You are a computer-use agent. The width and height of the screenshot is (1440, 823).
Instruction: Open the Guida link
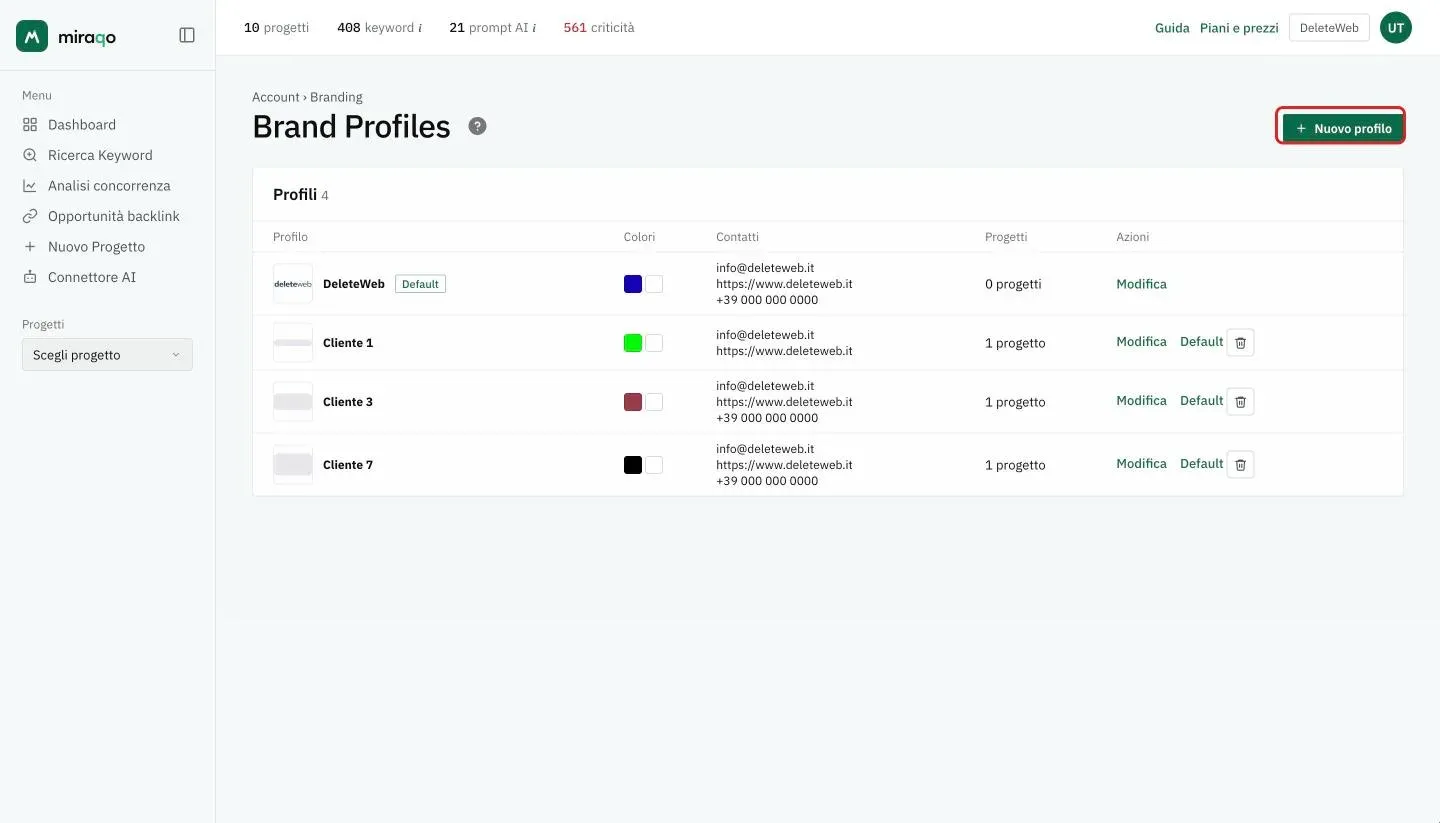1172,28
